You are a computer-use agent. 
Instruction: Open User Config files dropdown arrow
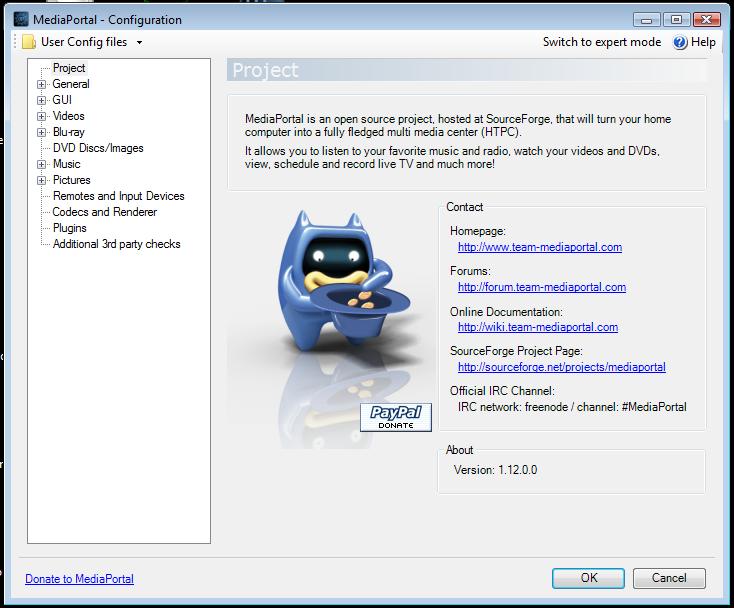139,43
